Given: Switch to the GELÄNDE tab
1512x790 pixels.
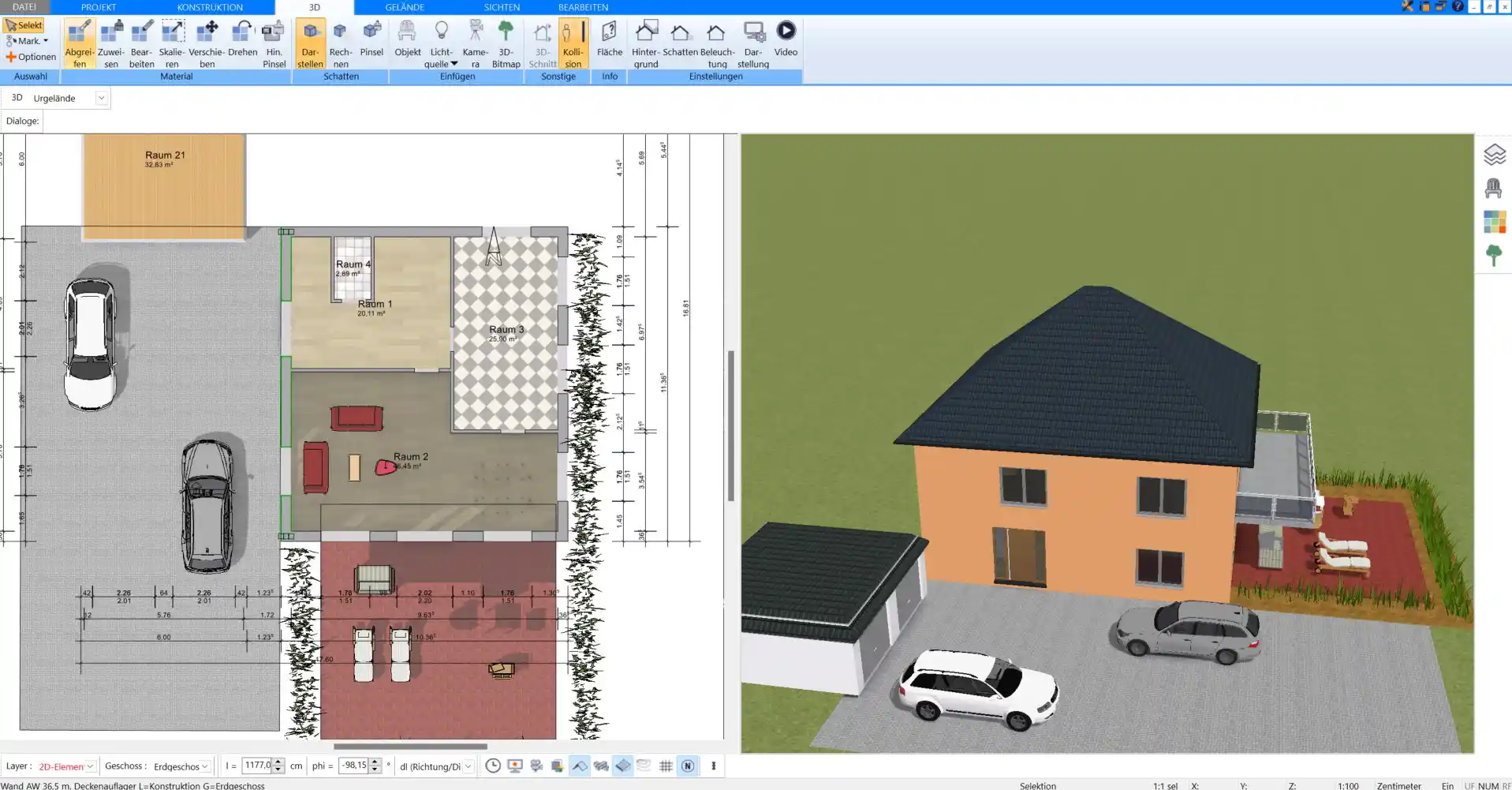Looking at the screenshot, I should point(405,7).
